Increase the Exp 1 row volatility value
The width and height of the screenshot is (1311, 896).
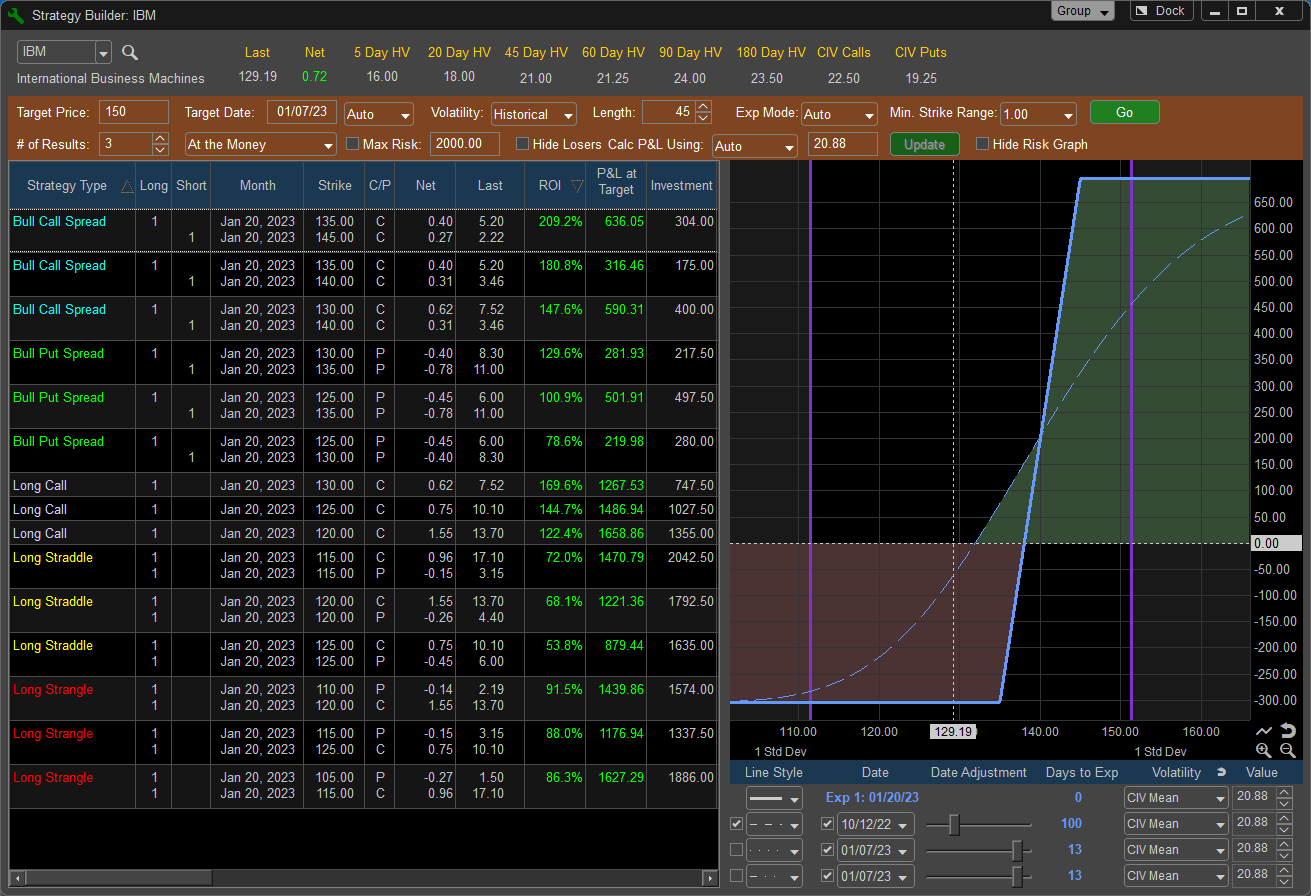click(1284, 793)
